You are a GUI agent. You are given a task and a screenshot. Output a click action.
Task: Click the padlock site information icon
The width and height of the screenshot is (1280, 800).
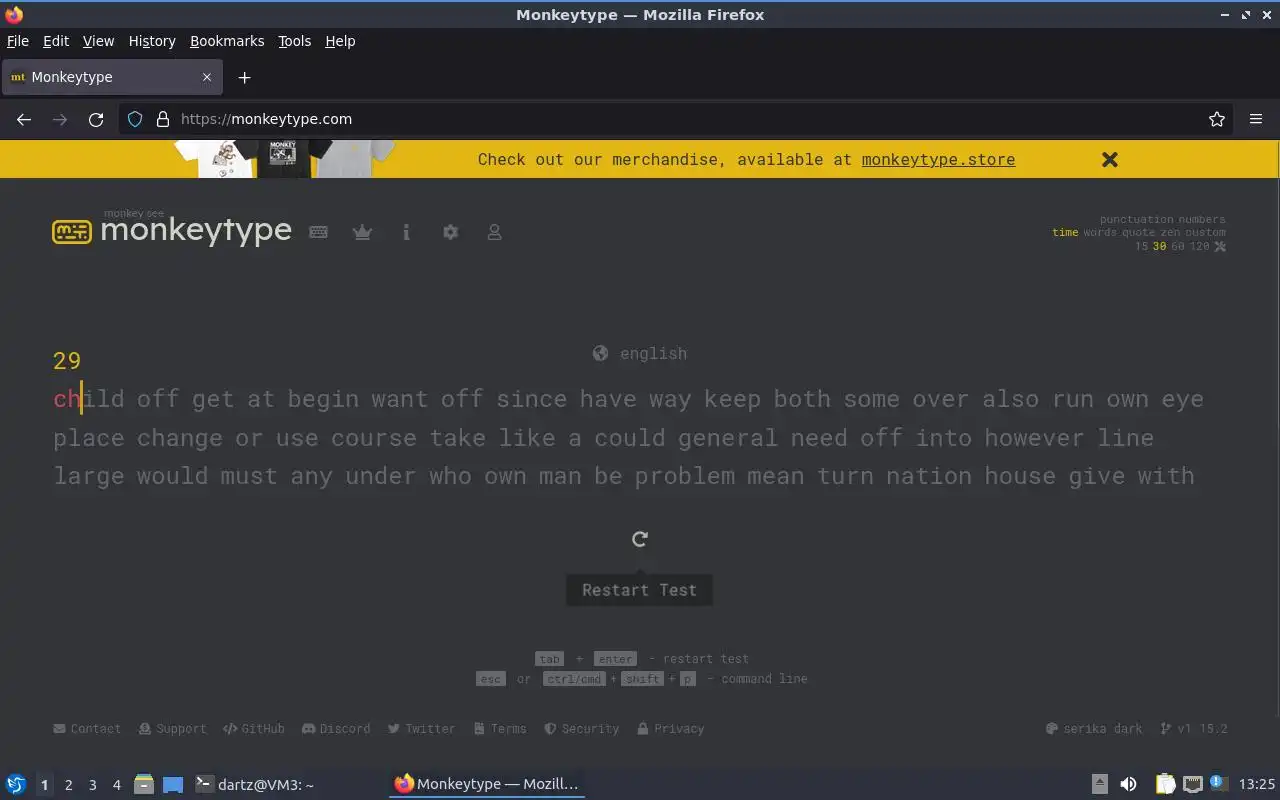coord(163,119)
